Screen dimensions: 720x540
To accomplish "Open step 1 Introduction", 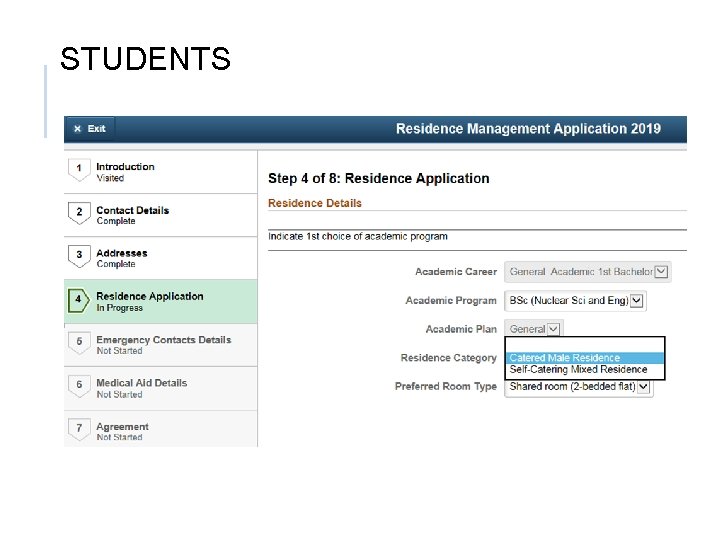I will coord(161,172).
